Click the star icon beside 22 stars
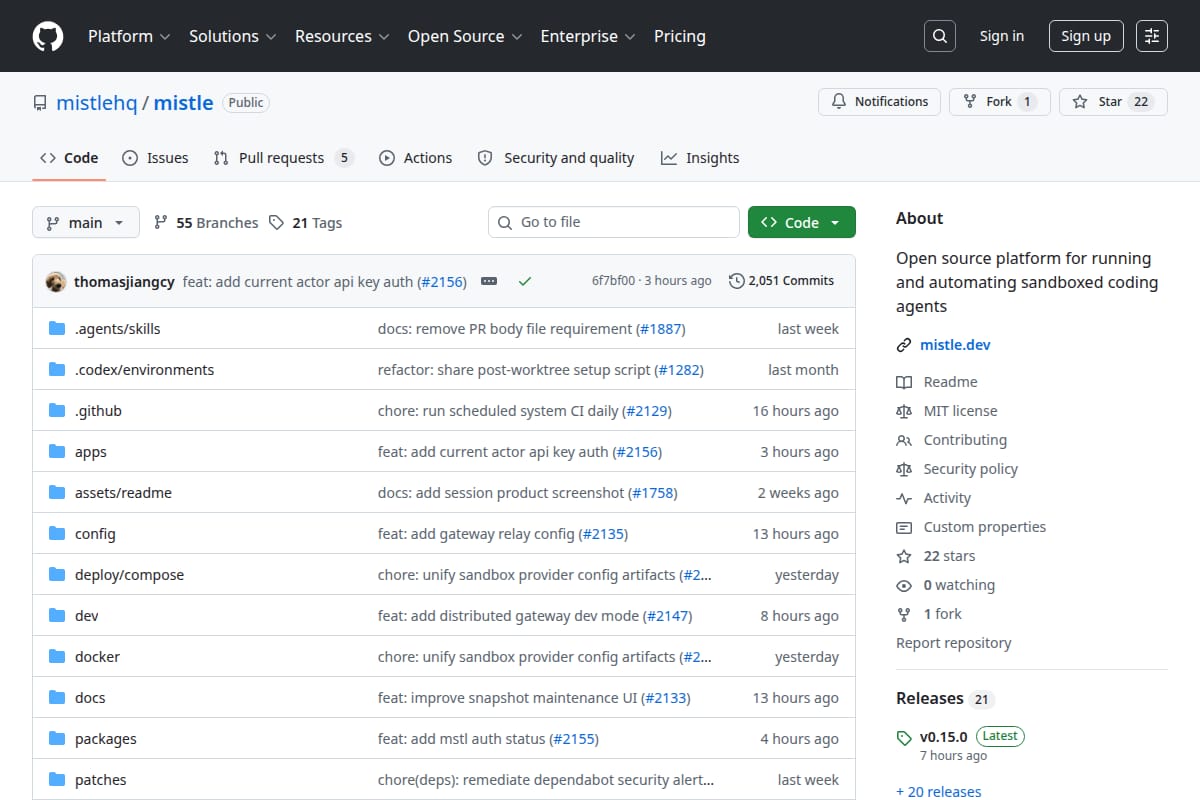Screen dimensions: 1200x800 point(904,556)
